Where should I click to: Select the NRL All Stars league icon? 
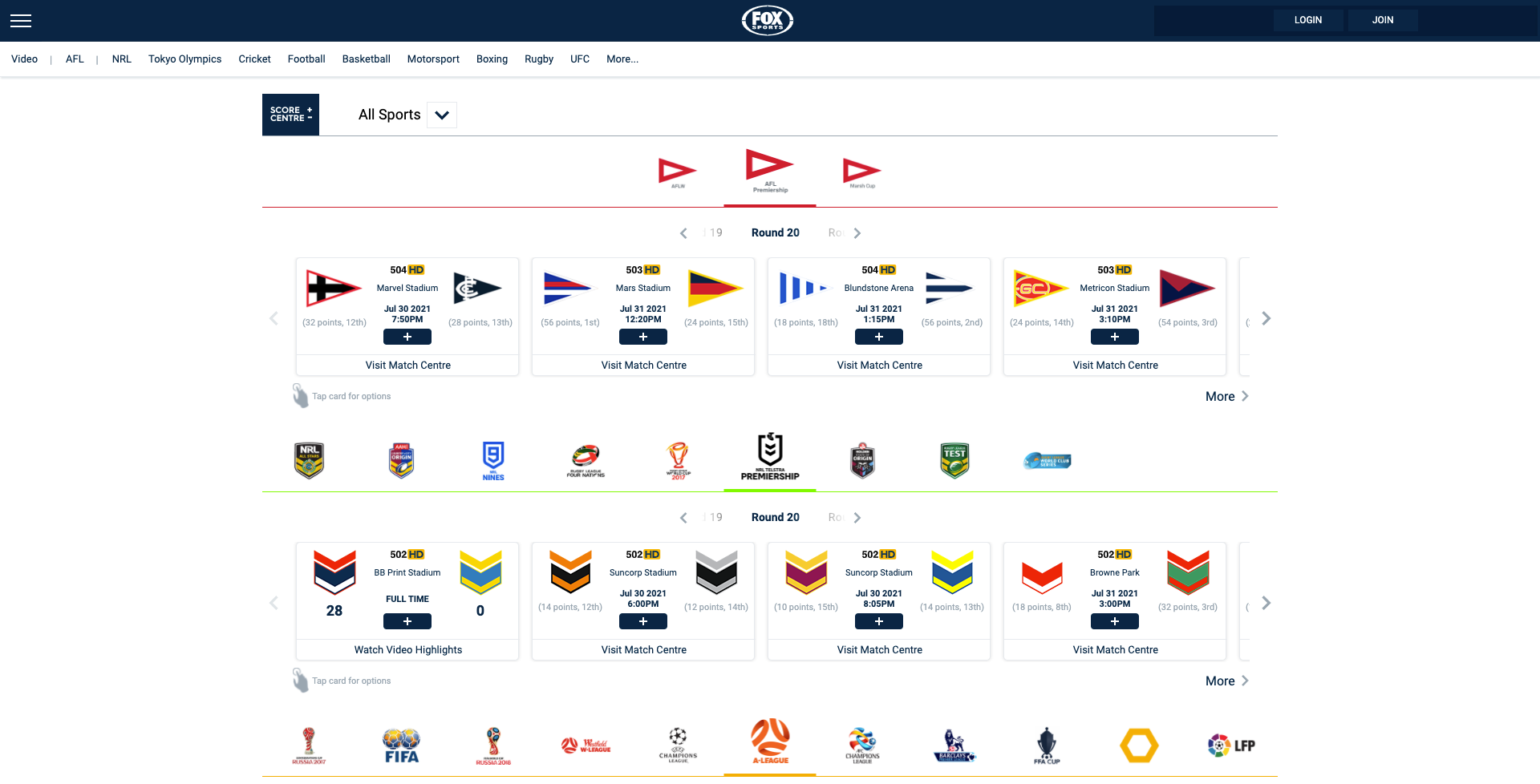[x=309, y=461]
